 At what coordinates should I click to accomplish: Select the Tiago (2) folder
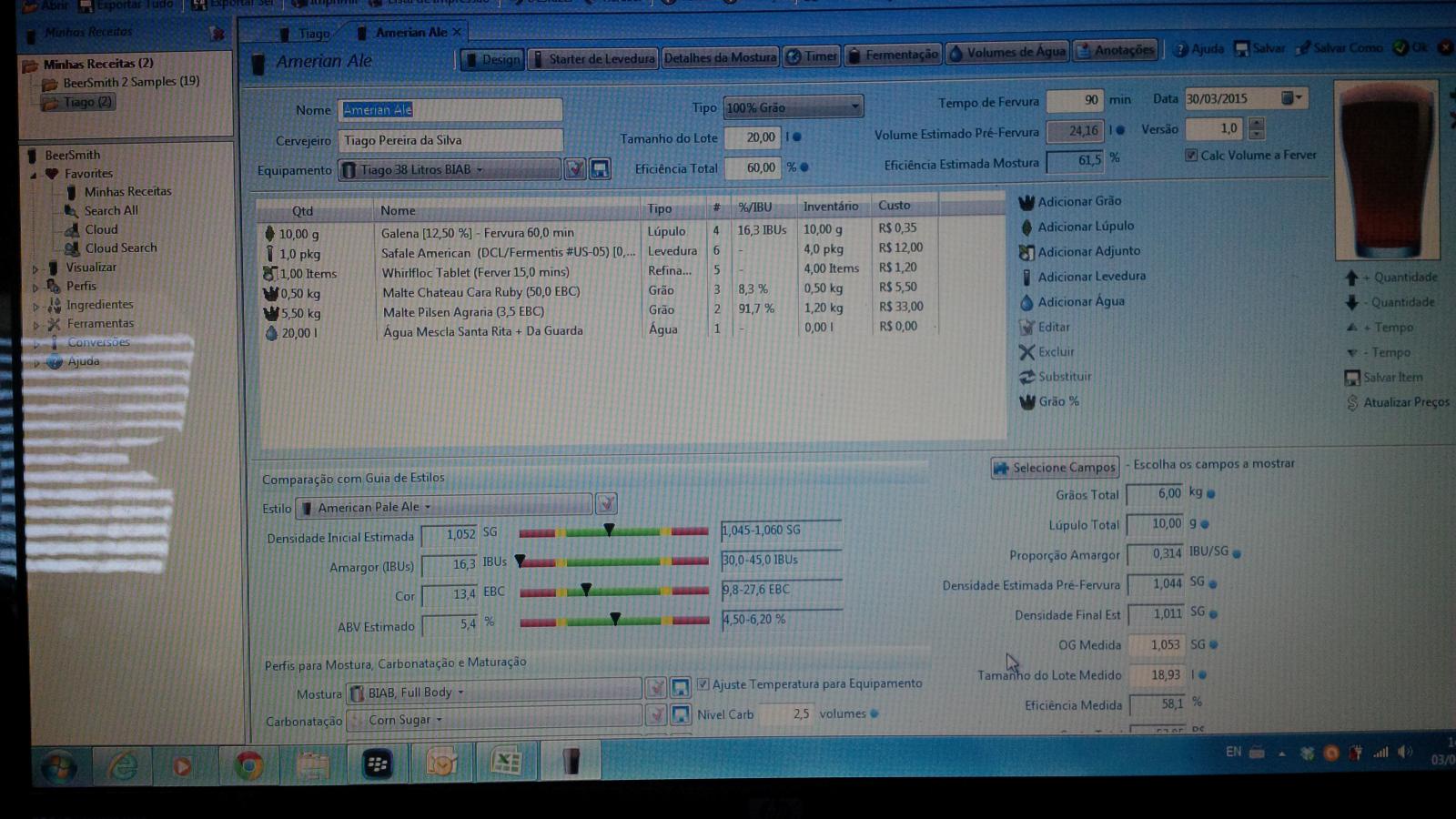click(x=77, y=102)
